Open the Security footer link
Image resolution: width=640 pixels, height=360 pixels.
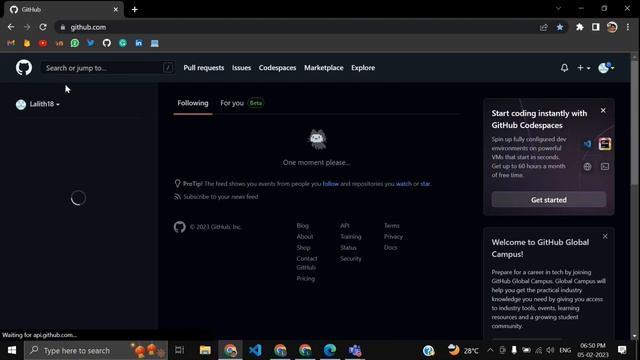click(351, 258)
